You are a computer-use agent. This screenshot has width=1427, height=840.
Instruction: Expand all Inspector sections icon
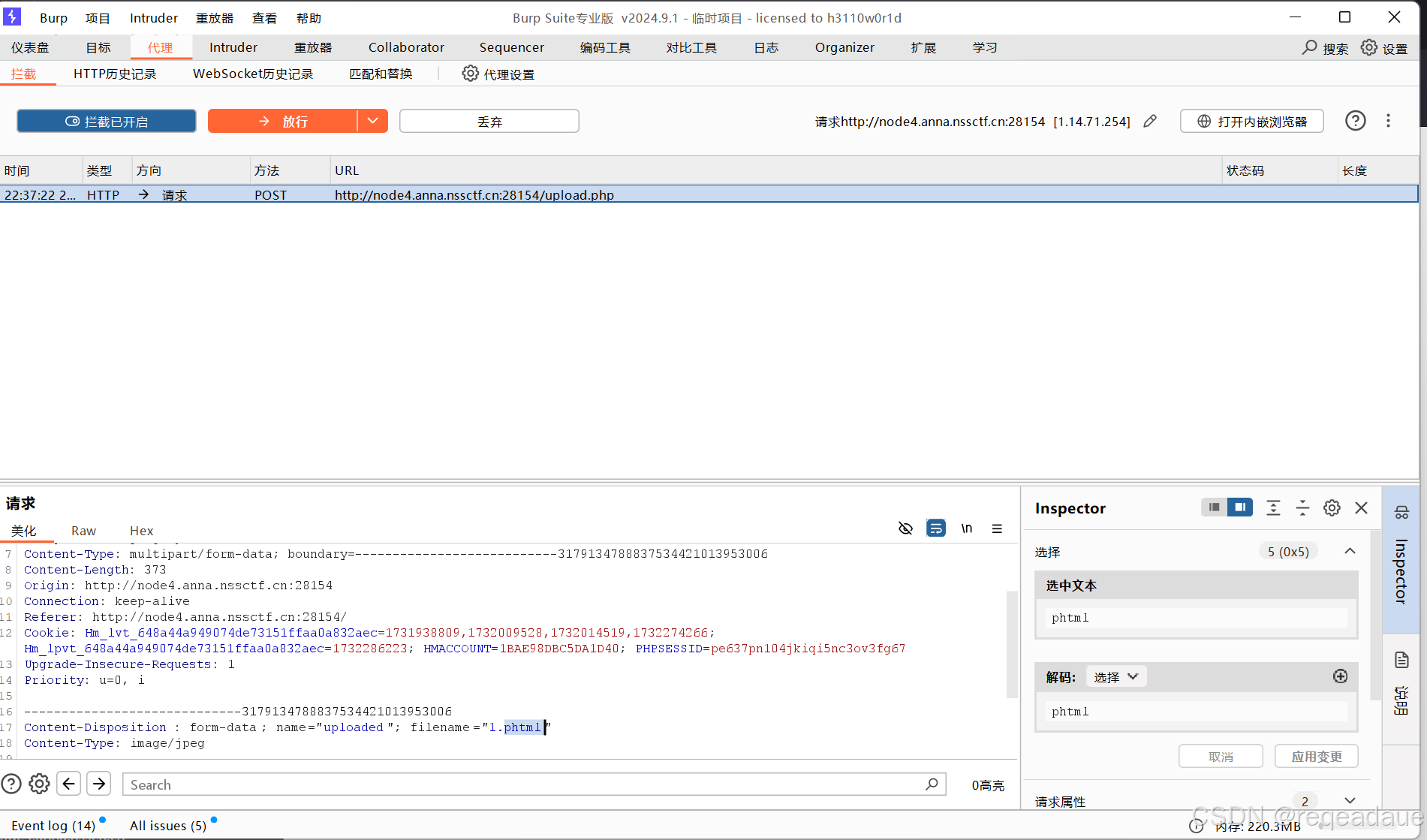1273,508
